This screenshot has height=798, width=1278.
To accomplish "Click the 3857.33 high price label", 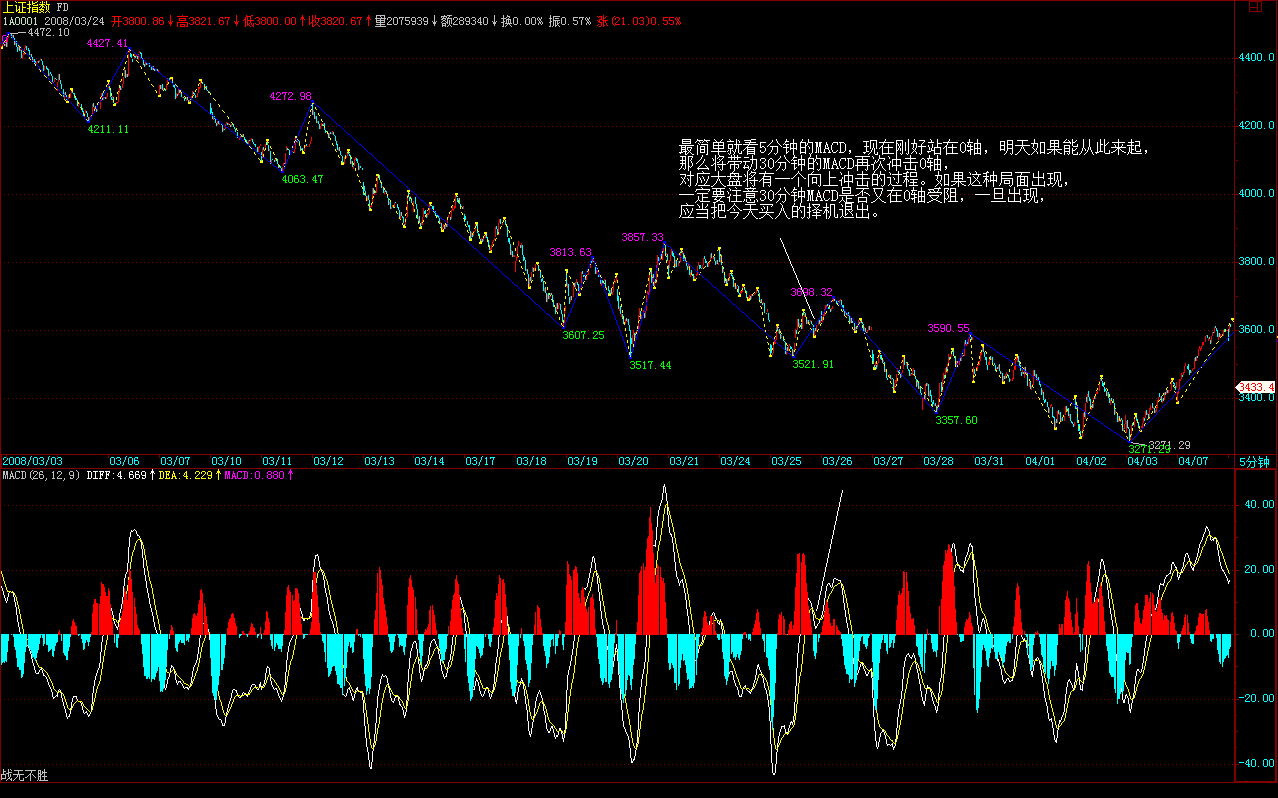I will point(642,238).
